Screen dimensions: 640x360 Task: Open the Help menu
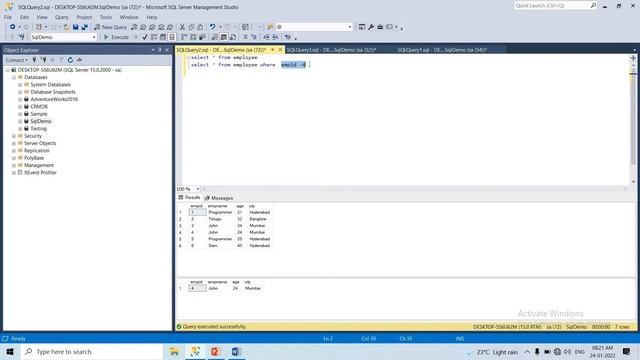pos(152,17)
